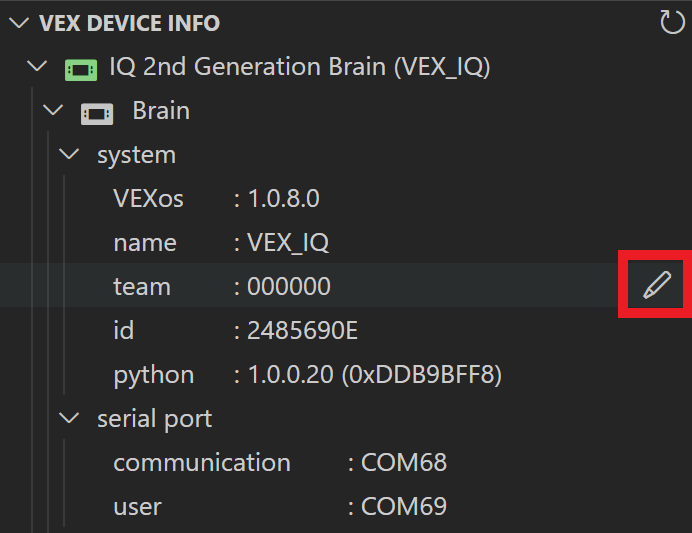This screenshot has height=533, width=692.
Task: Collapse the IQ 2nd Generation Brain node
Action: pyautogui.click(x=38, y=68)
